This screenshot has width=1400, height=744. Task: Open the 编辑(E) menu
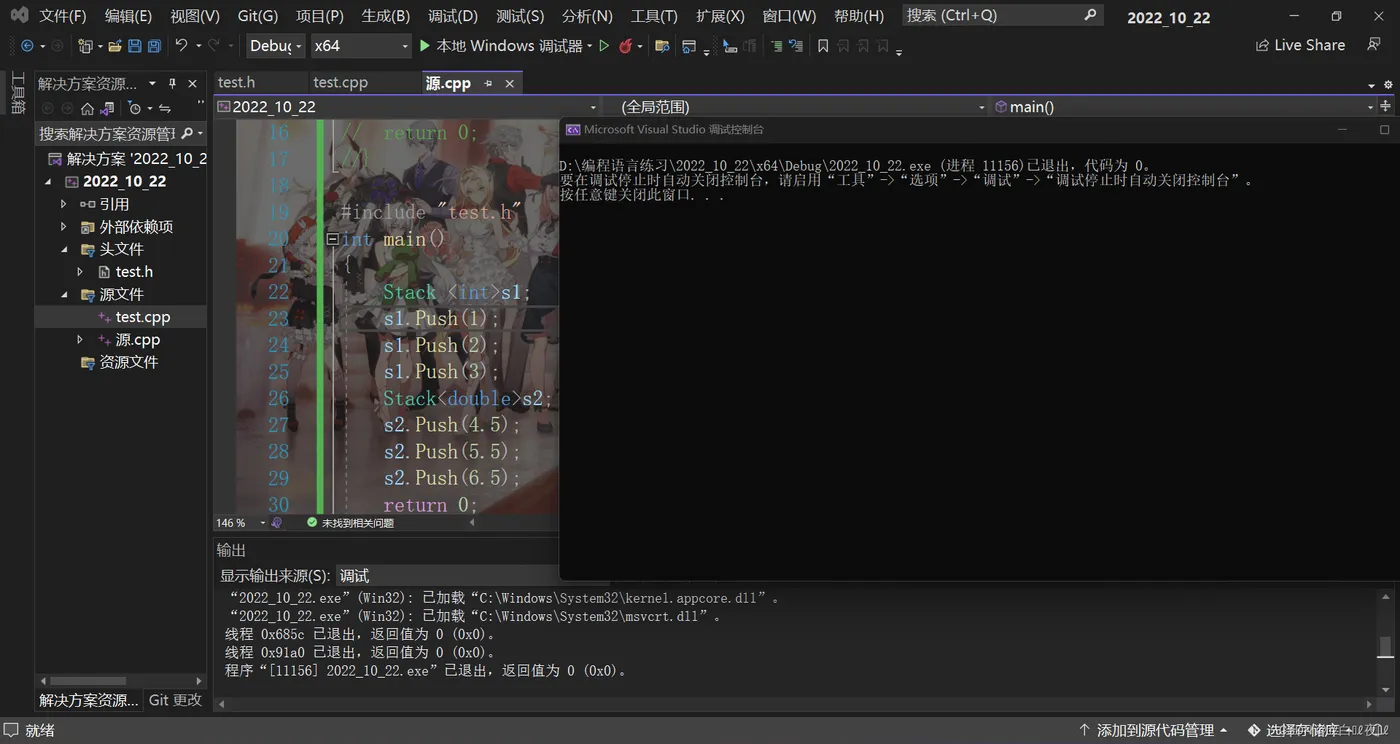tap(128, 16)
